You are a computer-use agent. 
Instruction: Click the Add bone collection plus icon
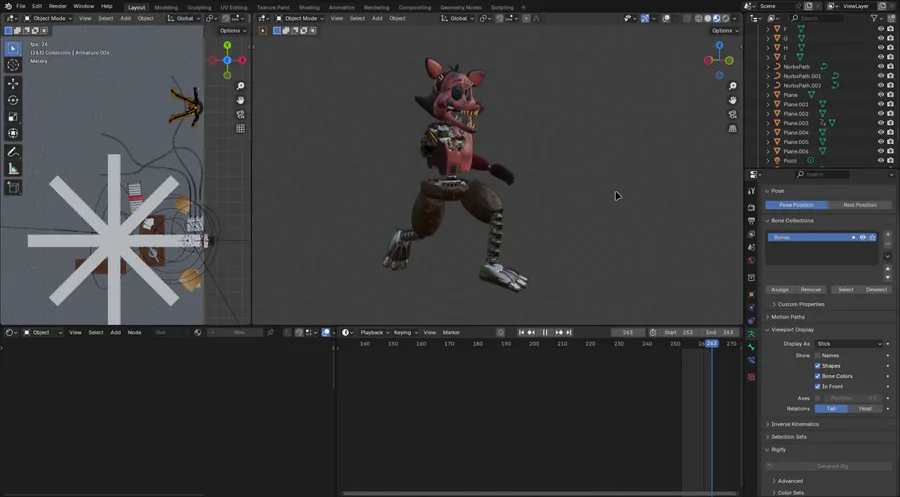pos(887,234)
